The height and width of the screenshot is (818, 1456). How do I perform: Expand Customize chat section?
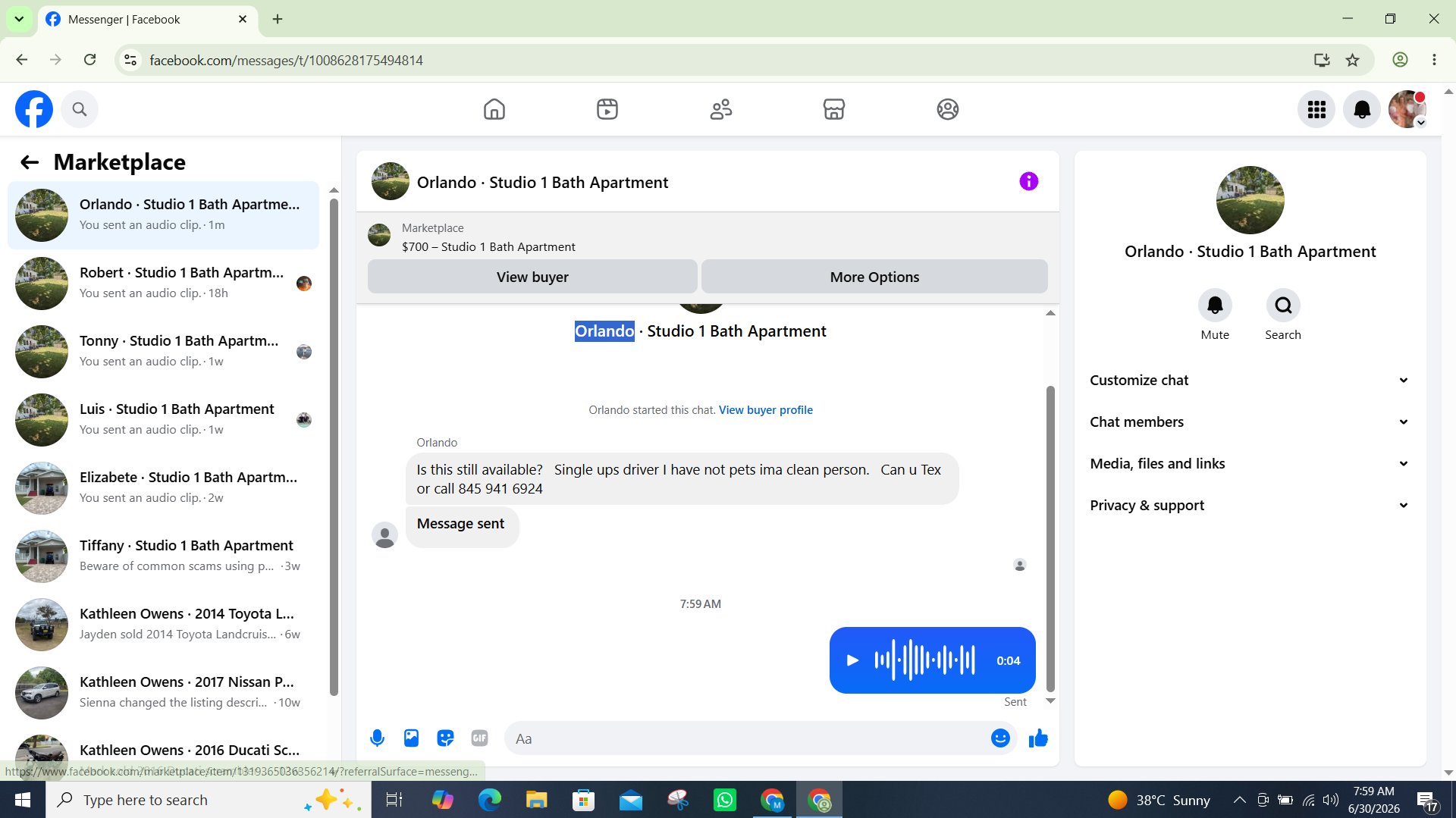(1250, 381)
